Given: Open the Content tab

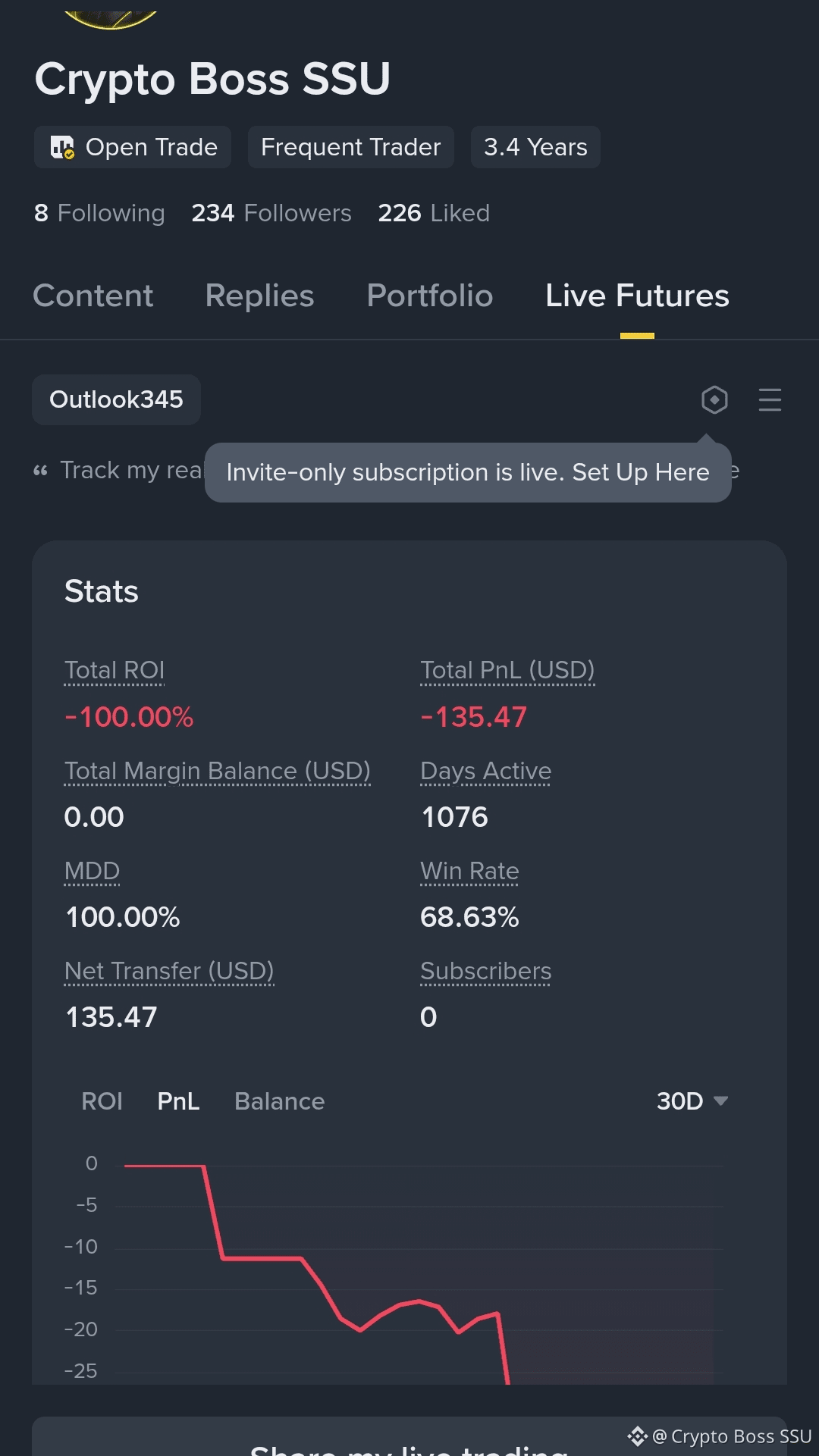Looking at the screenshot, I should point(93,296).
